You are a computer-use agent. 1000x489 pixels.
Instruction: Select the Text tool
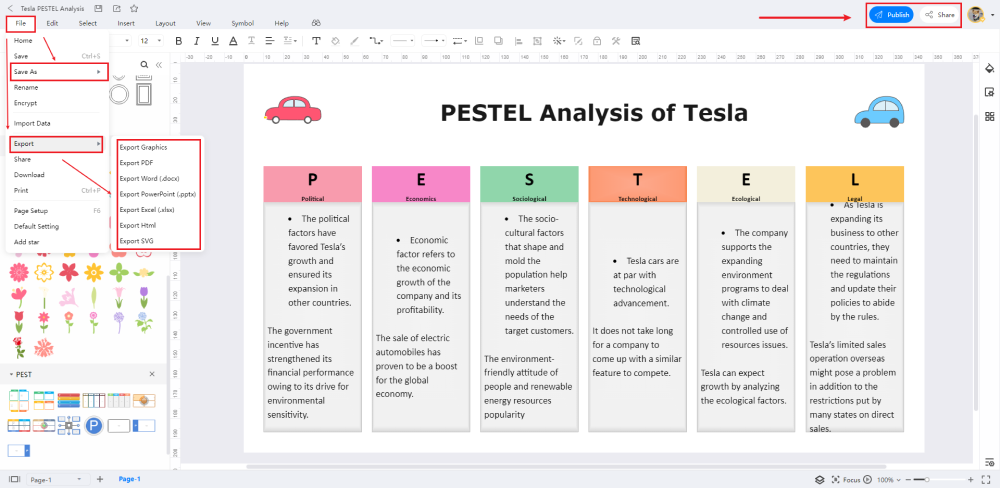[x=316, y=41]
